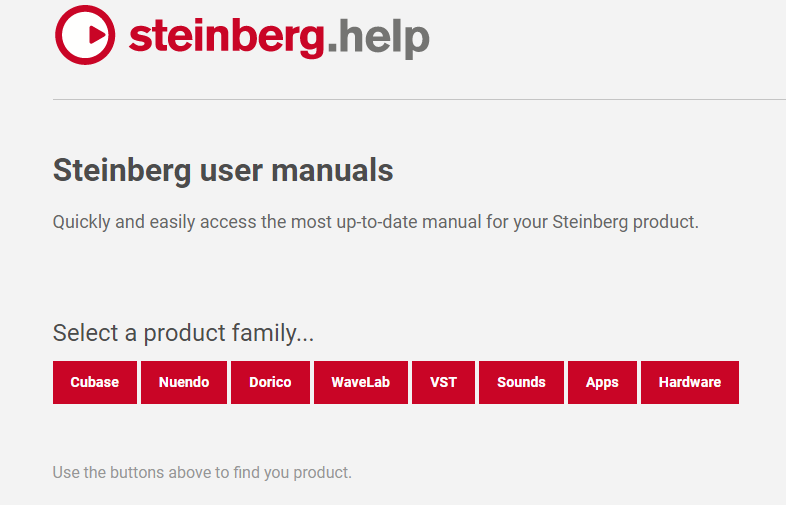Open the Cubase product family
Viewport: 786px width, 505px height.
pyautogui.click(x=95, y=382)
